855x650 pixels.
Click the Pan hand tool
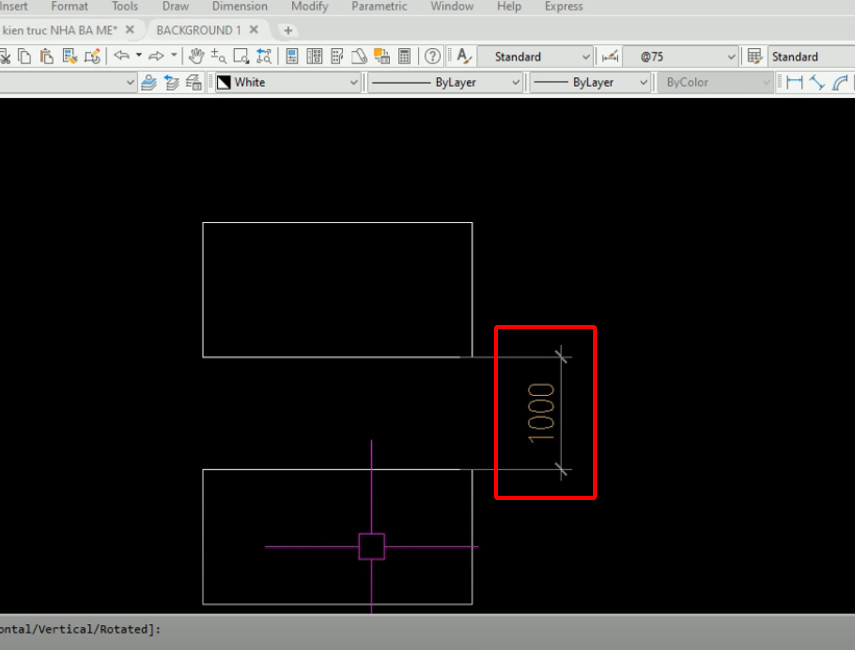coord(197,56)
